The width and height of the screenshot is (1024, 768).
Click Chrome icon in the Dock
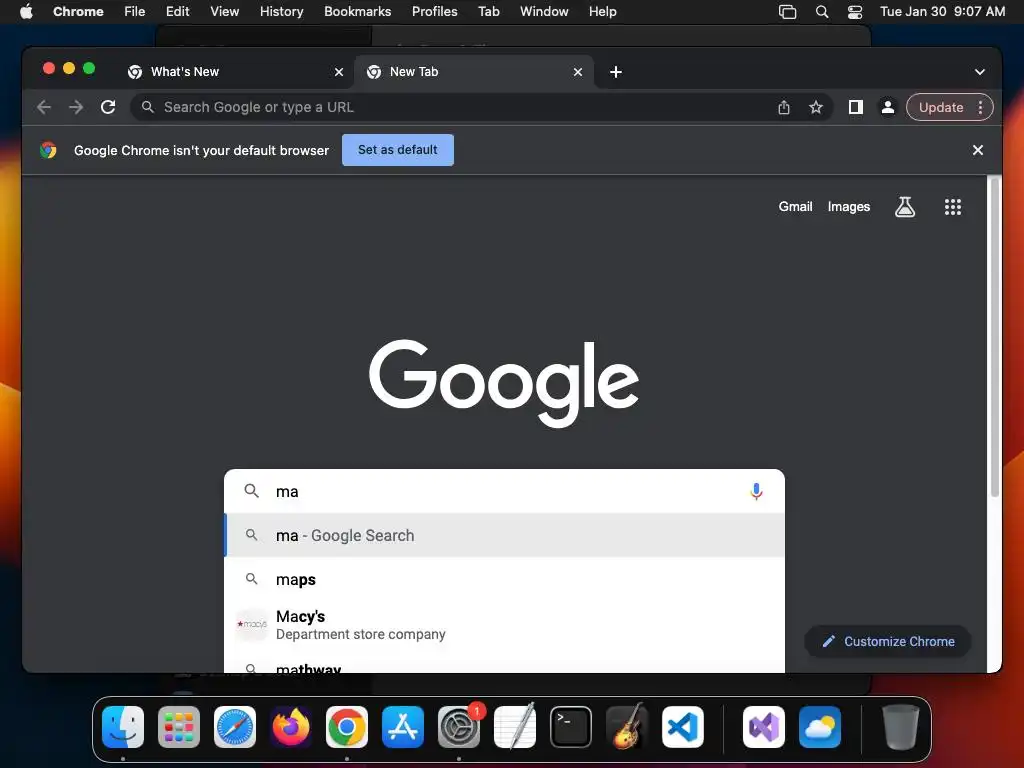pyautogui.click(x=347, y=727)
